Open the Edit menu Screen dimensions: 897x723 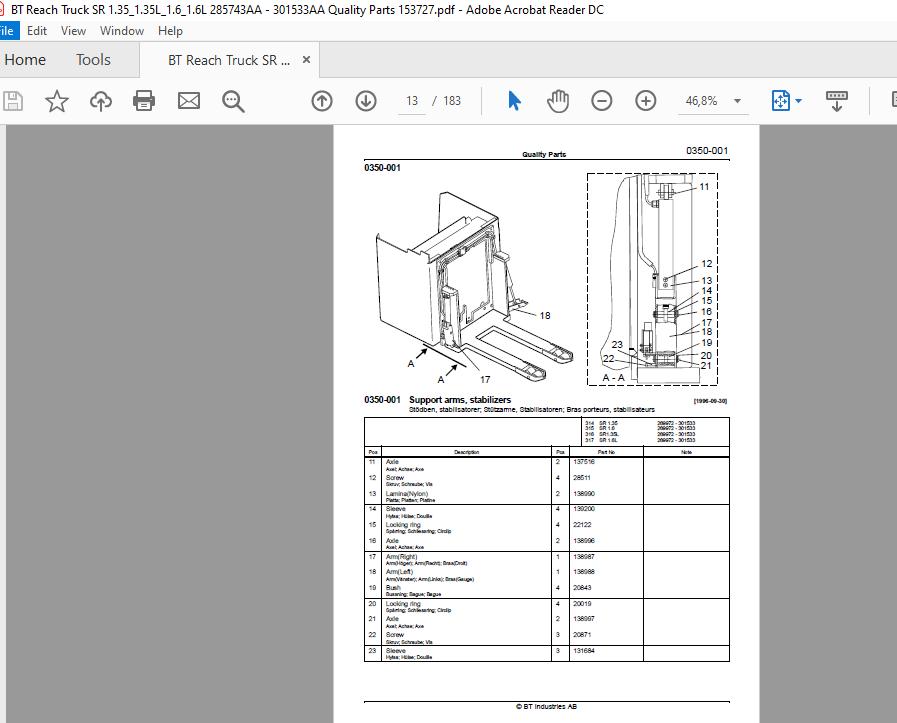pyautogui.click(x=37, y=31)
